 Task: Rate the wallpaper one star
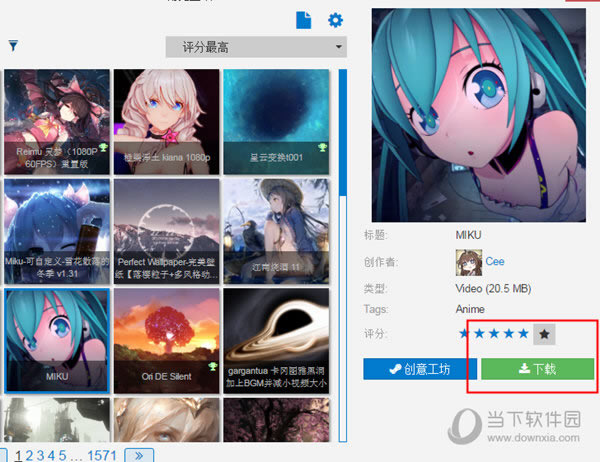point(464,334)
